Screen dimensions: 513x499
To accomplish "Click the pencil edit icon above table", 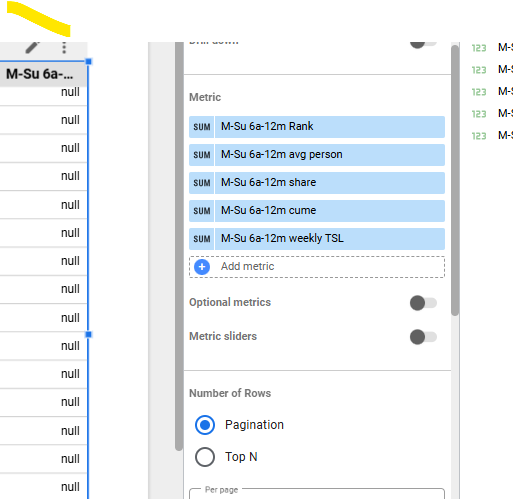I will (33, 48).
